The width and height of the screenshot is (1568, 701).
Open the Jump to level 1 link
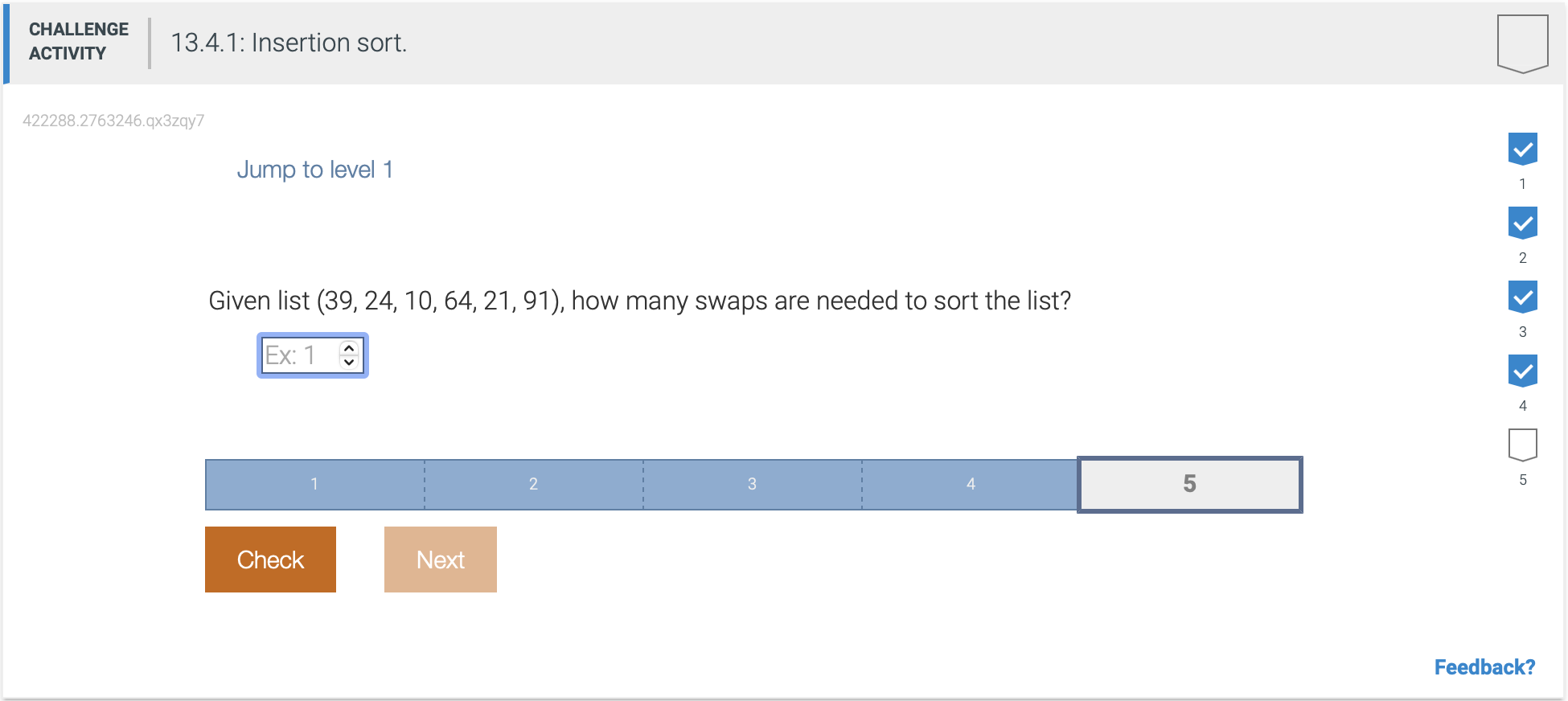[315, 169]
